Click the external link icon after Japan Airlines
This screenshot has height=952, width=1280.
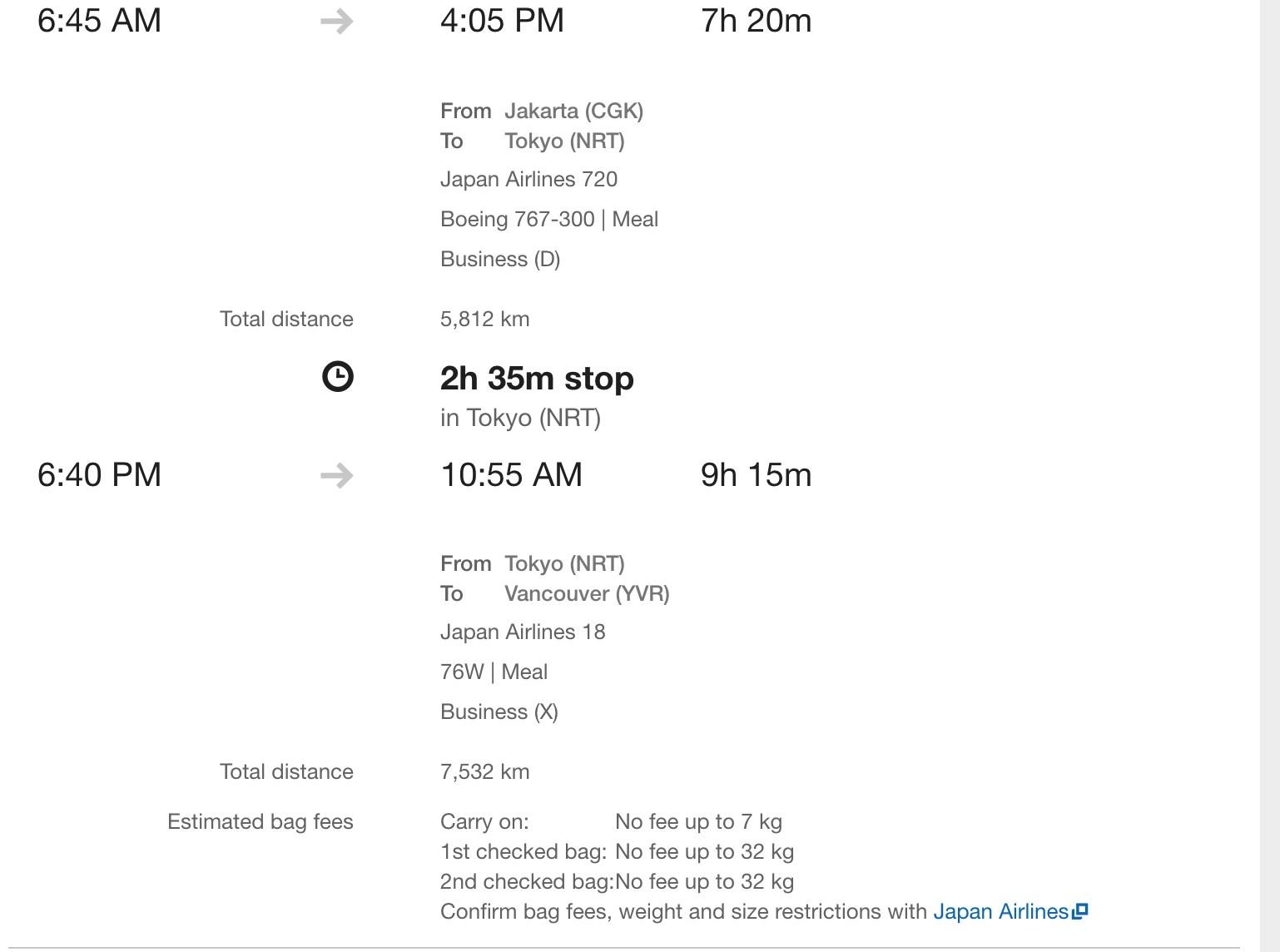(1079, 912)
